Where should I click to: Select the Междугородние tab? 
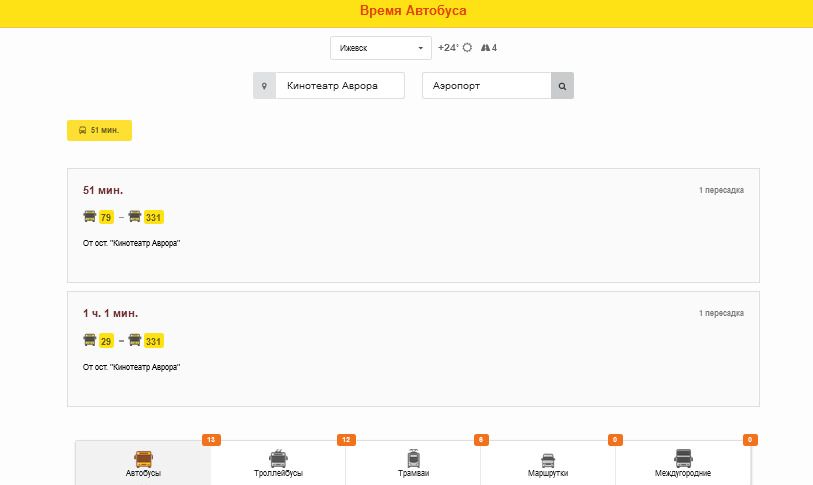683,464
